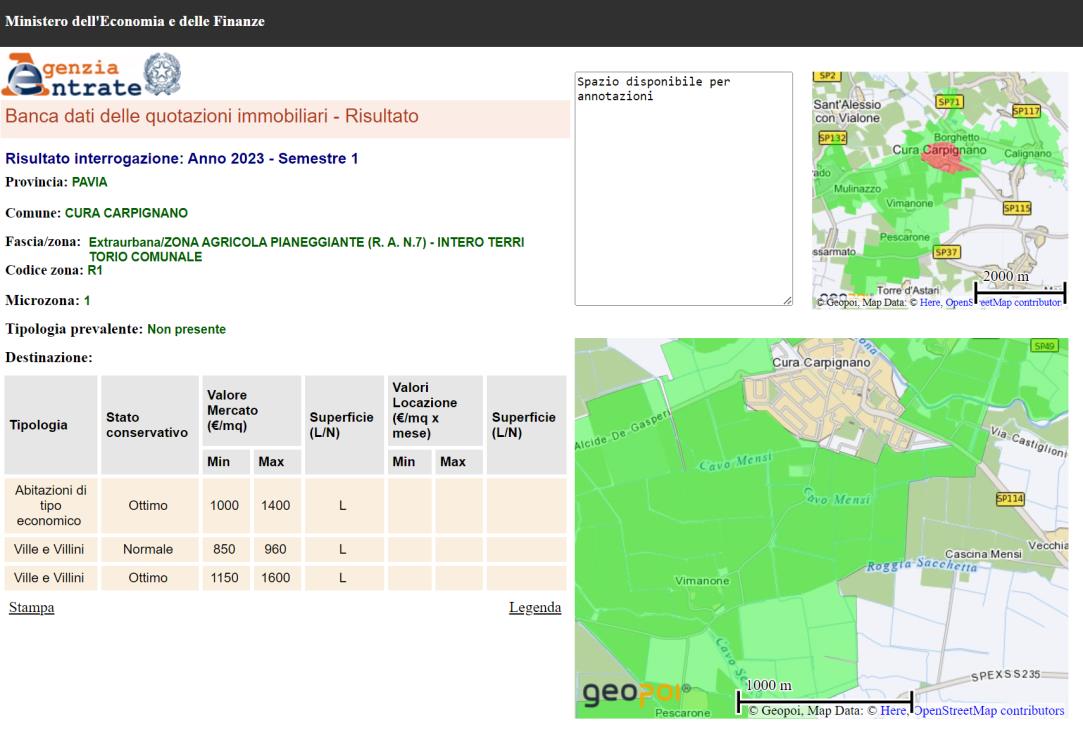Click the SP132 road shield on the small map
Viewport: 1083px width, 737px height.
point(832,138)
